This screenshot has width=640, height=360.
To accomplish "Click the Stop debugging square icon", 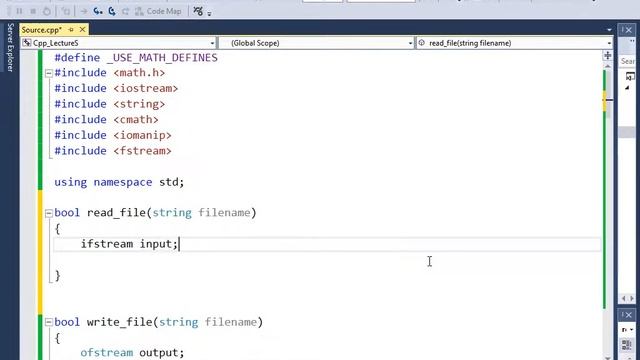I will (x=33, y=11).
